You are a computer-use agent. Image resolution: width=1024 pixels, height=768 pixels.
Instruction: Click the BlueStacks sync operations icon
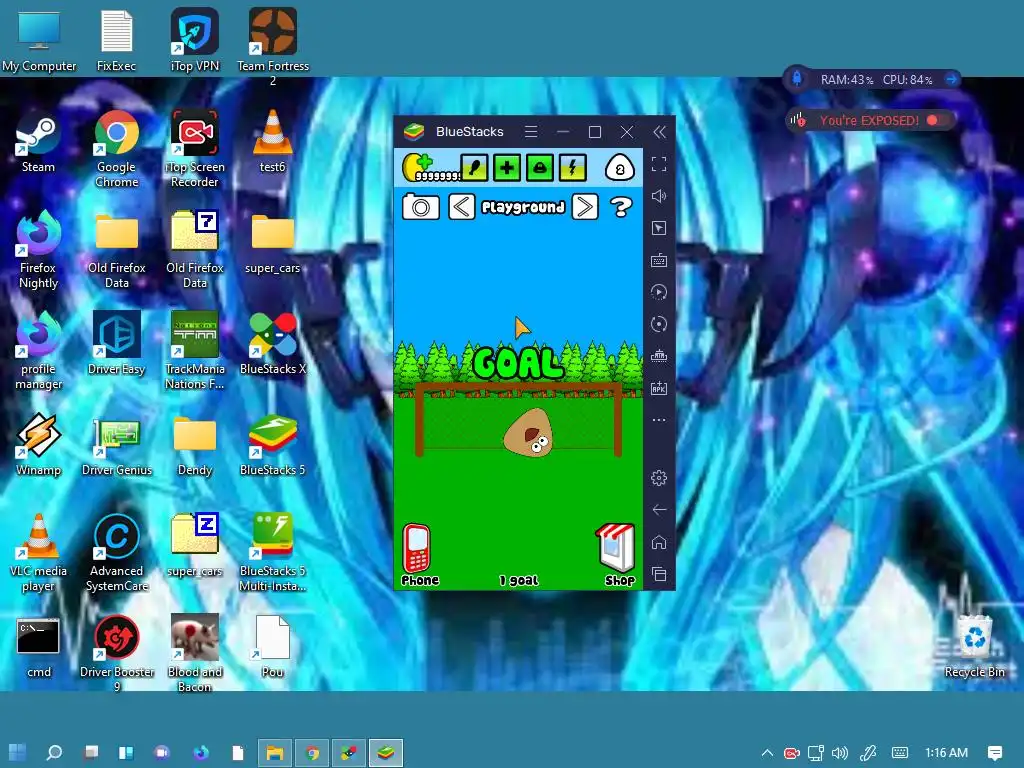coord(659,324)
